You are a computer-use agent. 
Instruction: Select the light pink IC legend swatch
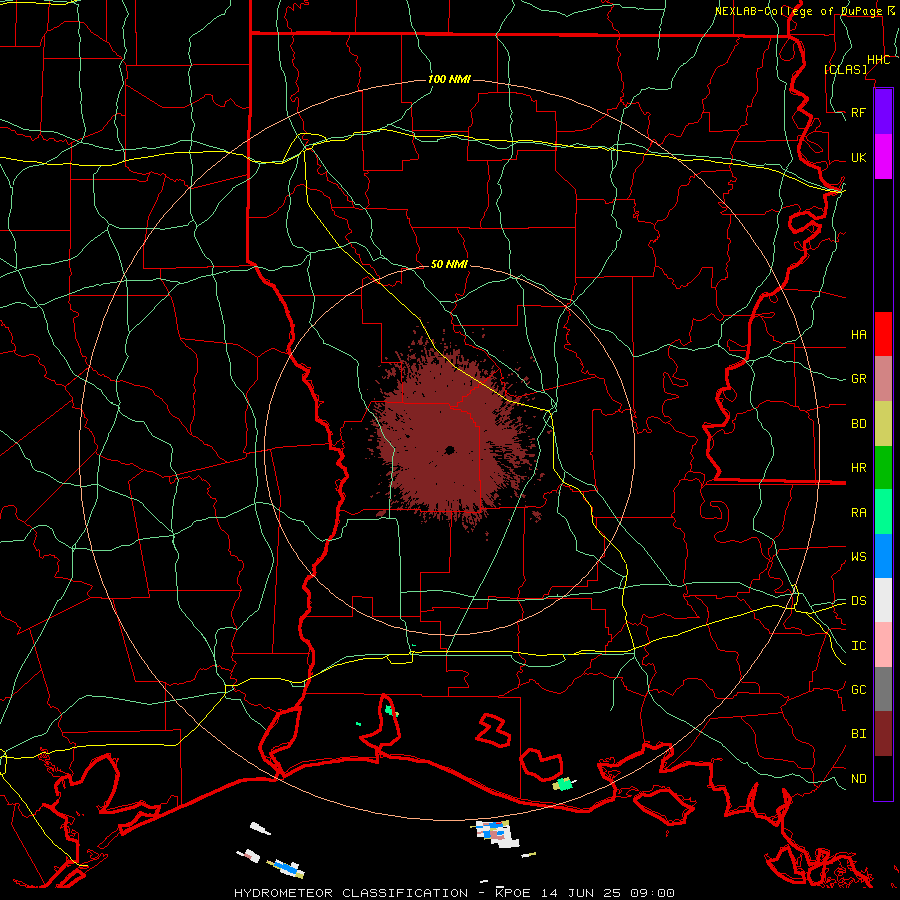click(x=883, y=645)
